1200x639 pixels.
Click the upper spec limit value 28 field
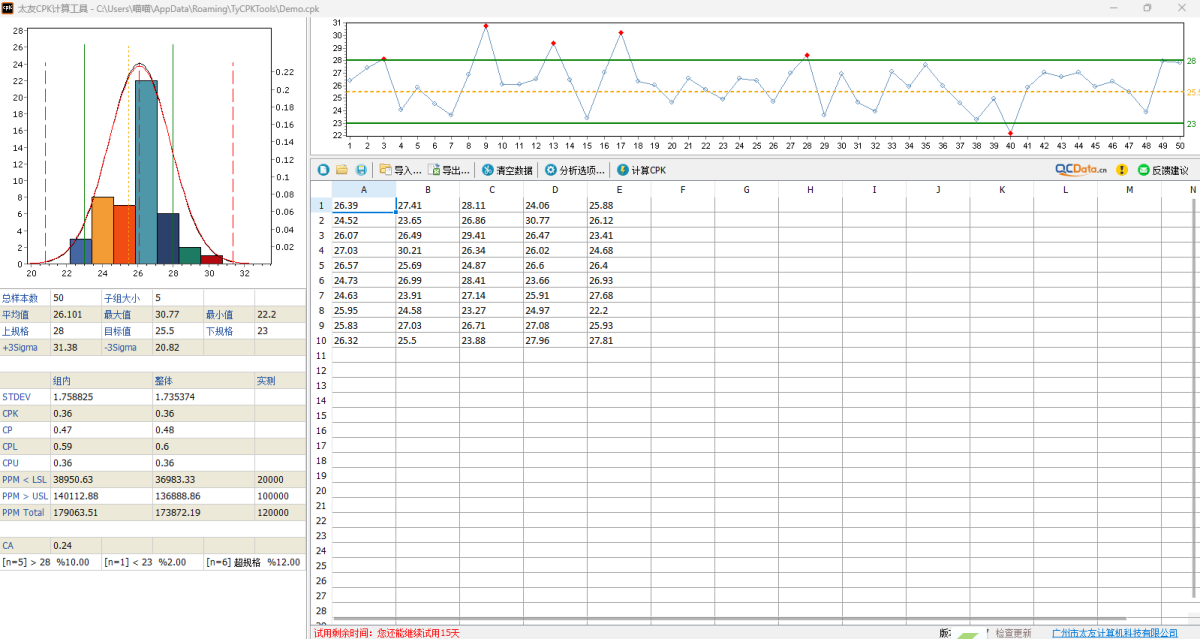point(75,331)
